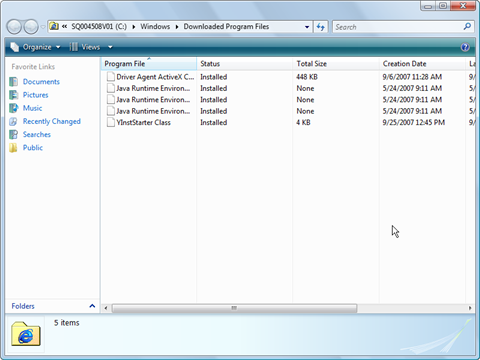Open recent pages dropdown next to Forward
This screenshot has width=480, height=360.
pyautogui.click(x=43, y=27)
